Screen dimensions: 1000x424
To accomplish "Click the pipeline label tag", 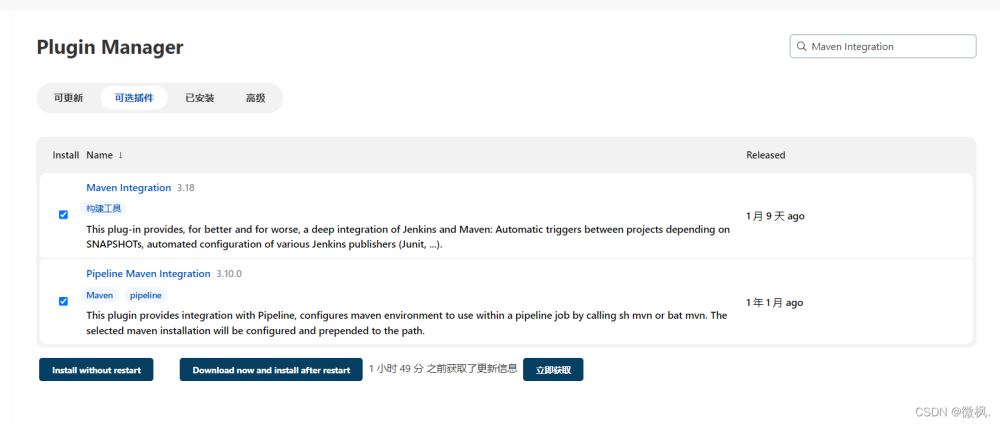I will pyautogui.click(x=146, y=295).
